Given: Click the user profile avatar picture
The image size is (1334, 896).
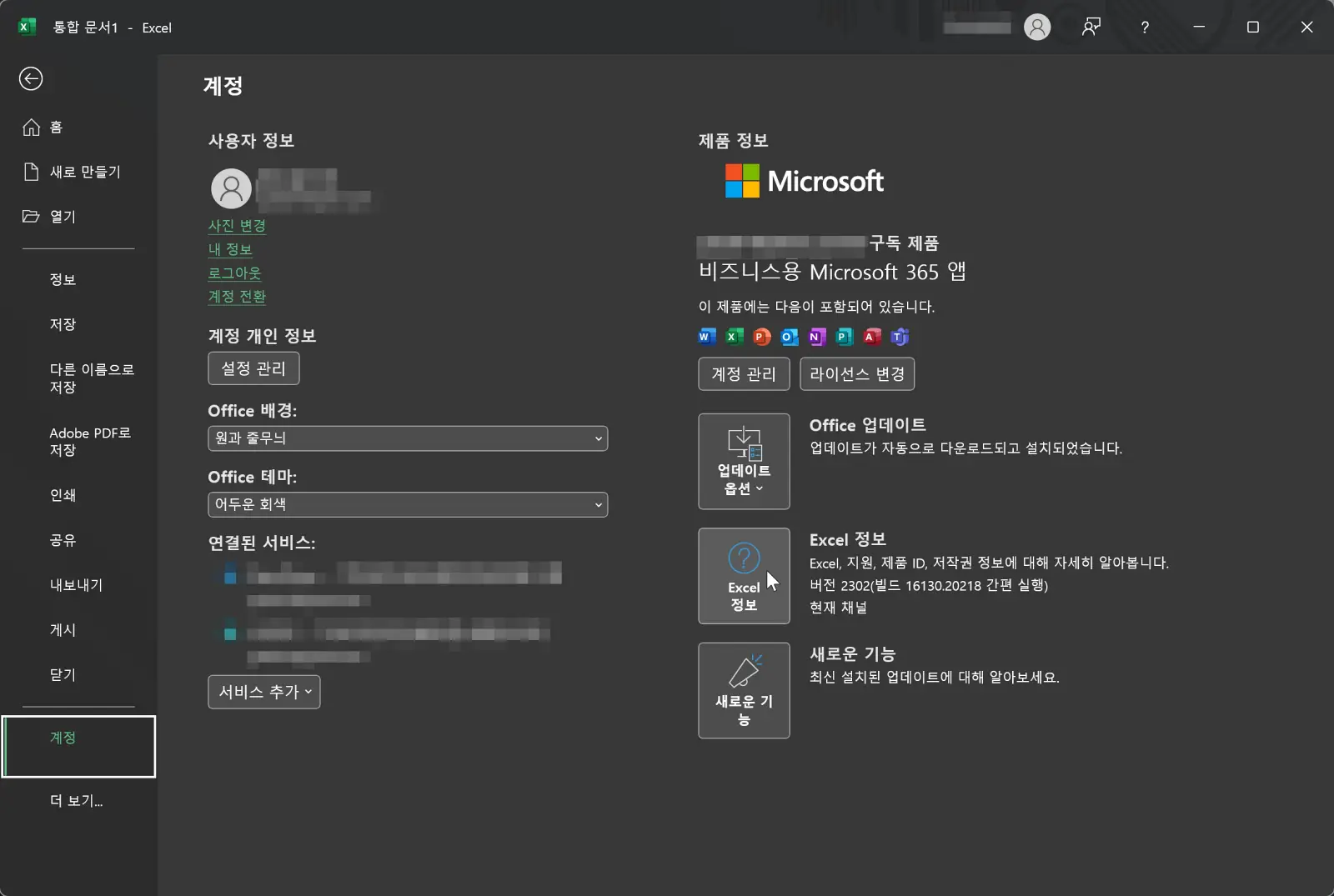Looking at the screenshot, I should pos(231,188).
